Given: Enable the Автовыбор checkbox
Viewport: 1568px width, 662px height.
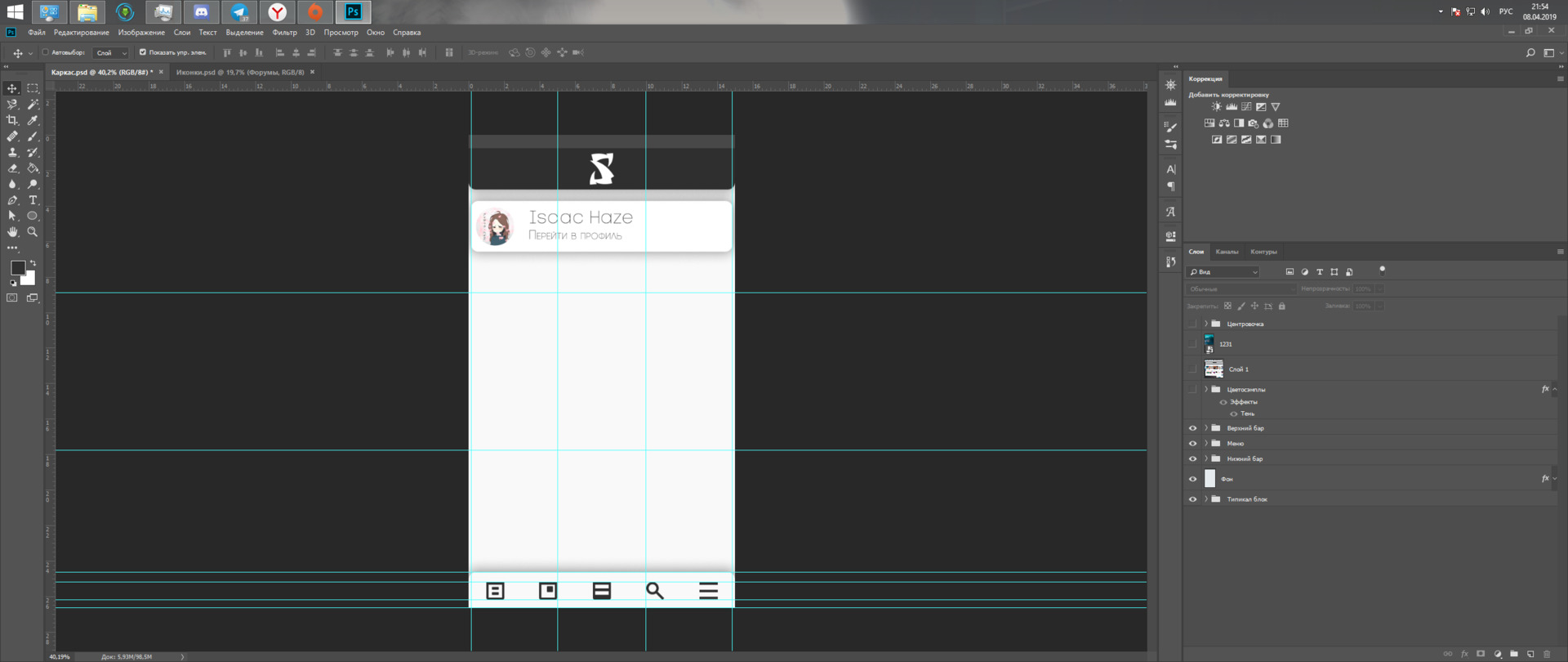Looking at the screenshot, I should pyautogui.click(x=46, y=52).
